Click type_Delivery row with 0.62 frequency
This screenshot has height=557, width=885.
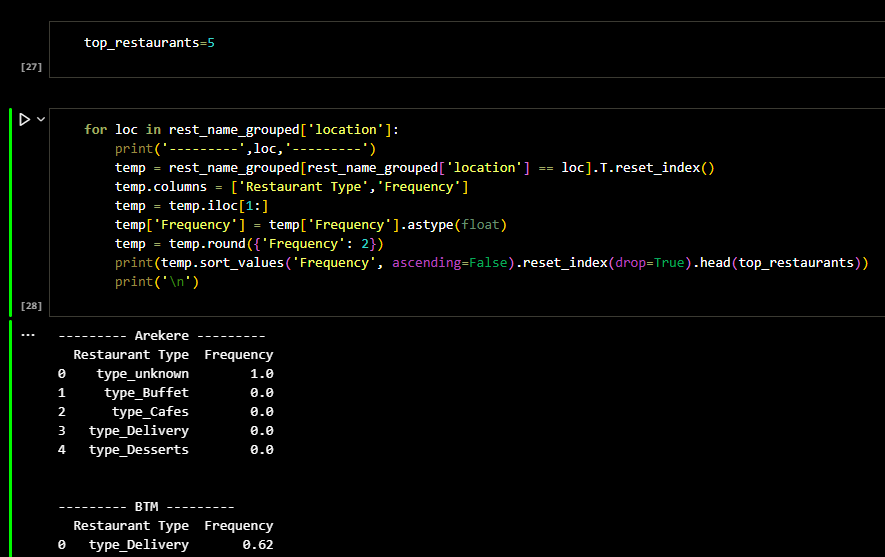coord(165,545)
